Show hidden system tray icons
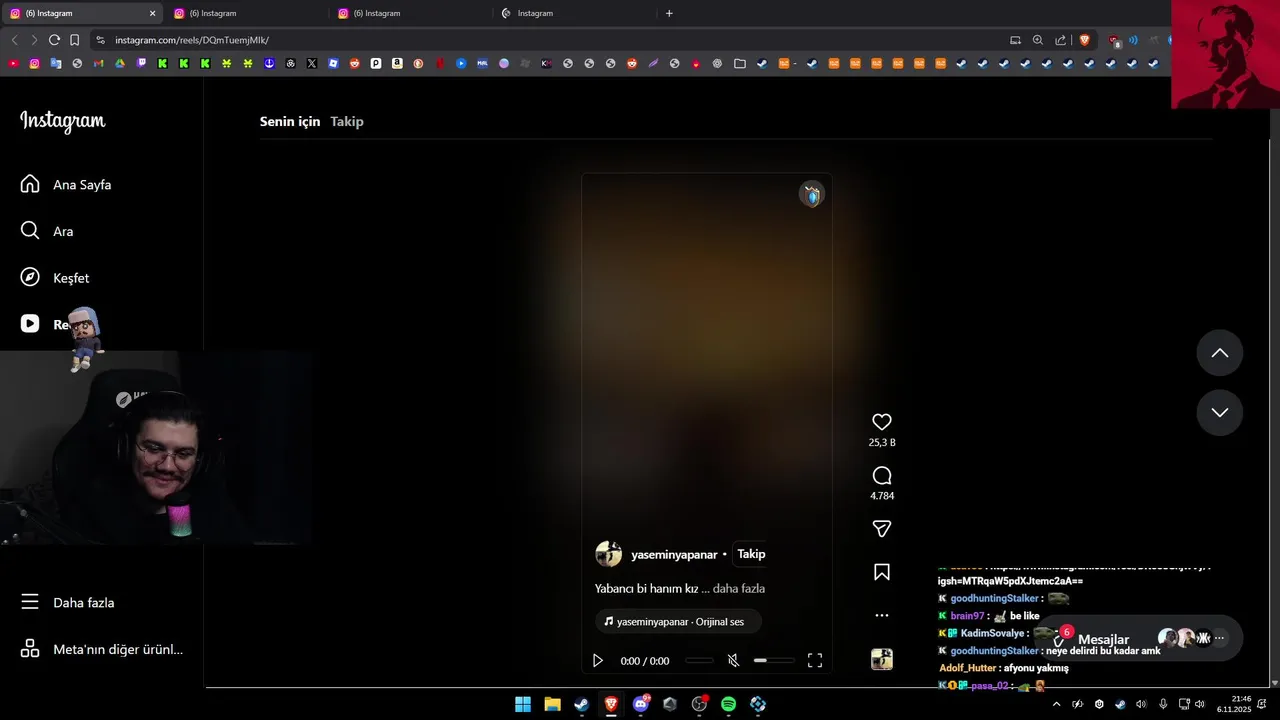1280x720 pixels. click(x=1056, y=704)
